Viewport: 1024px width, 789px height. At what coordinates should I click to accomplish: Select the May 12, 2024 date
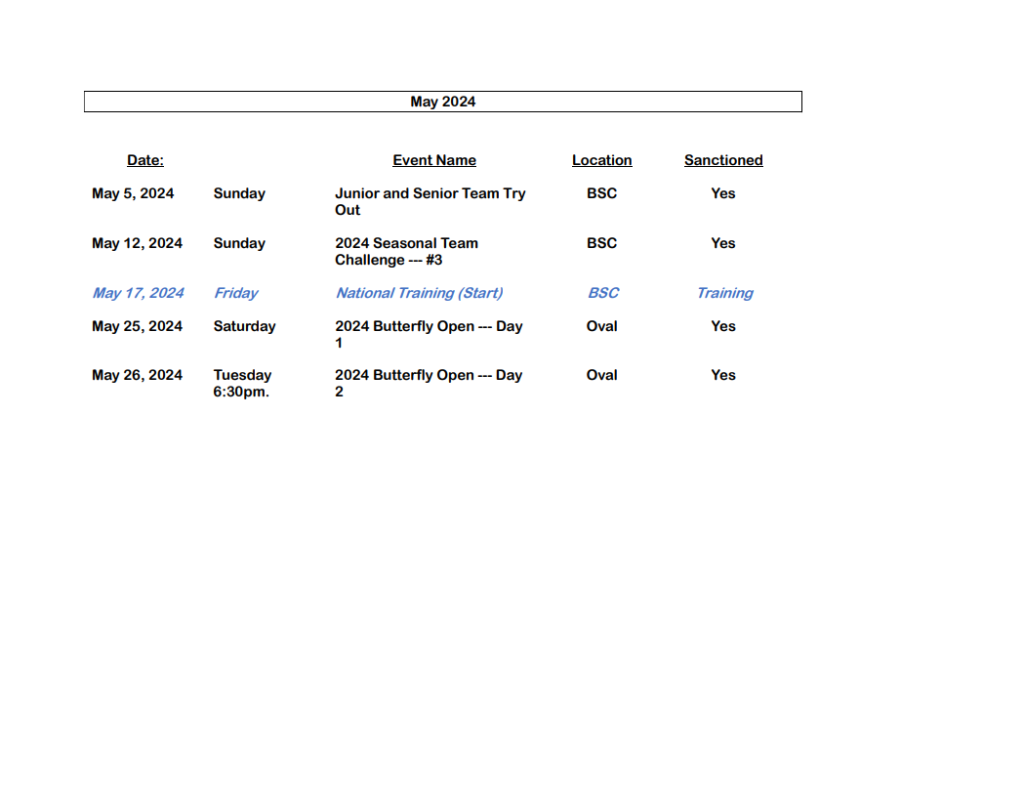tap(137, 243)
